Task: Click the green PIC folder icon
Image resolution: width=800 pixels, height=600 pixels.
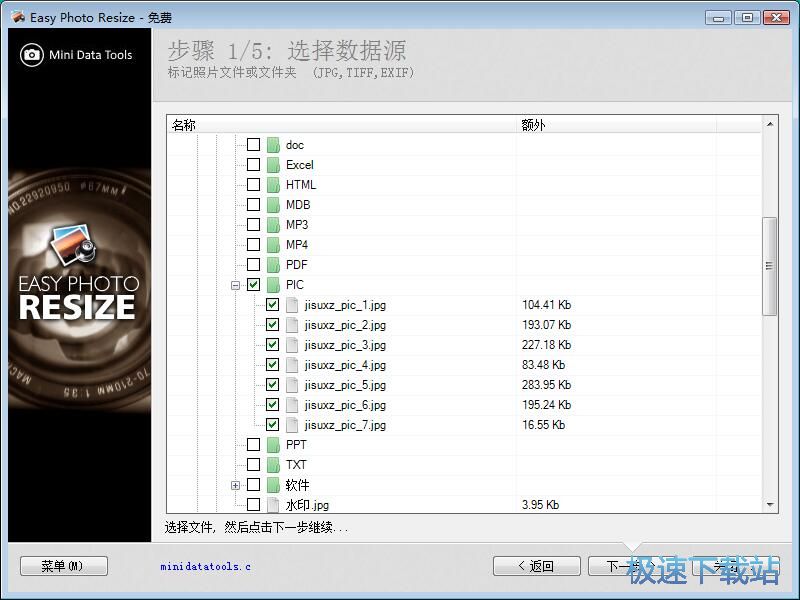Action: click(x=273, y=285)
